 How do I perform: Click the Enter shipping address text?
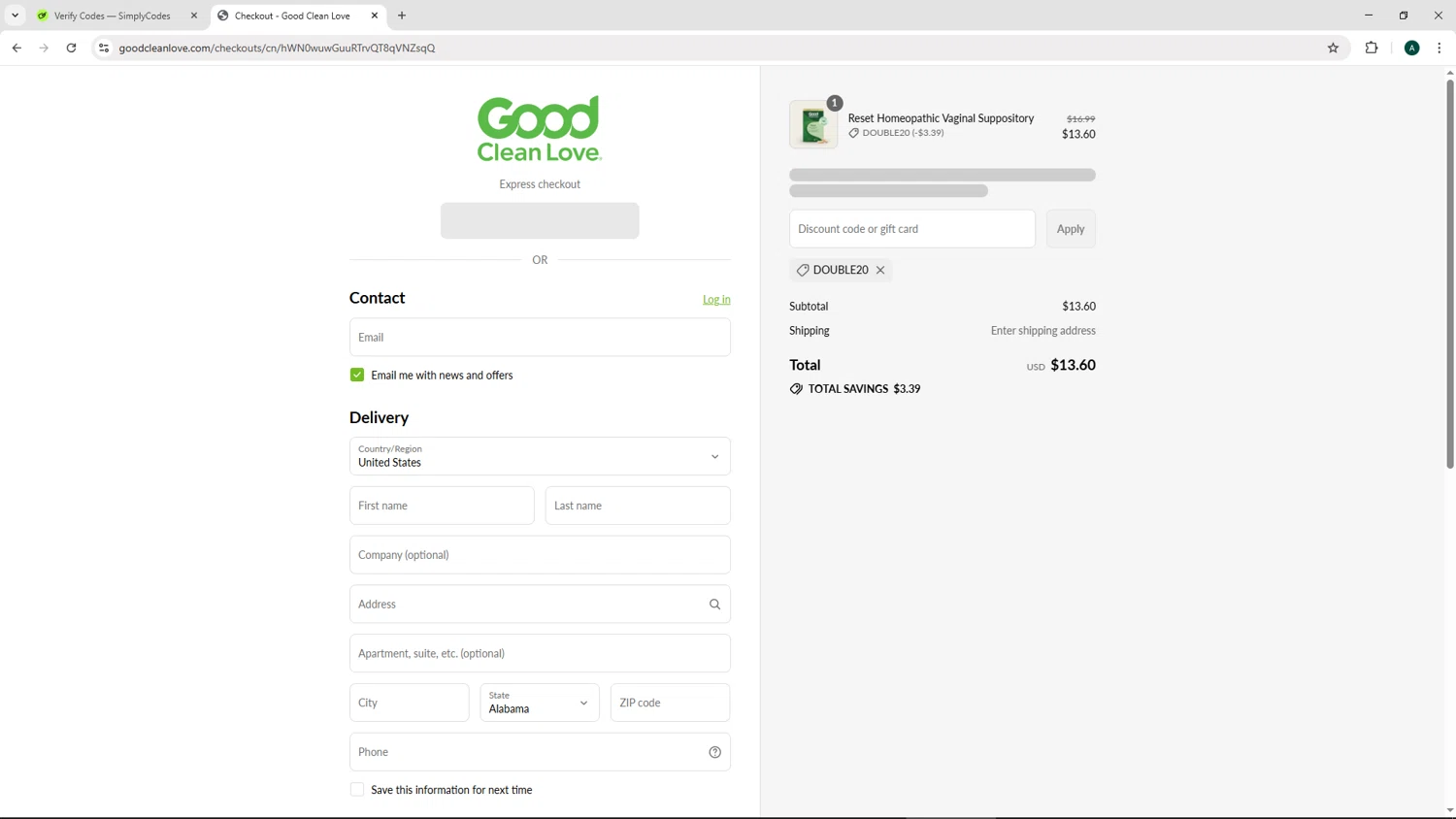click(1042, 331)
